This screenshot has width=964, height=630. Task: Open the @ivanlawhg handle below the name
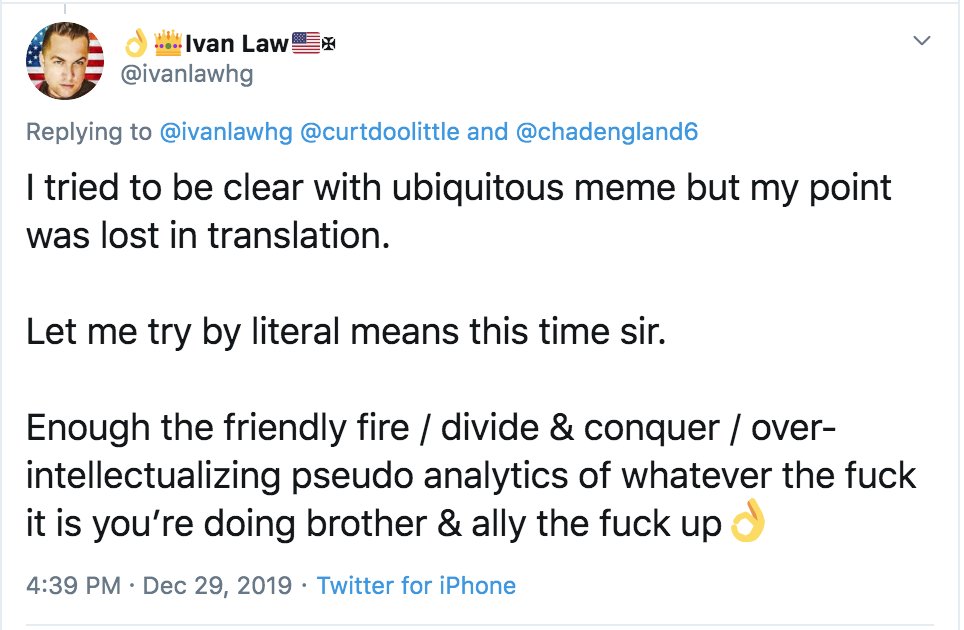coord(187,74)
